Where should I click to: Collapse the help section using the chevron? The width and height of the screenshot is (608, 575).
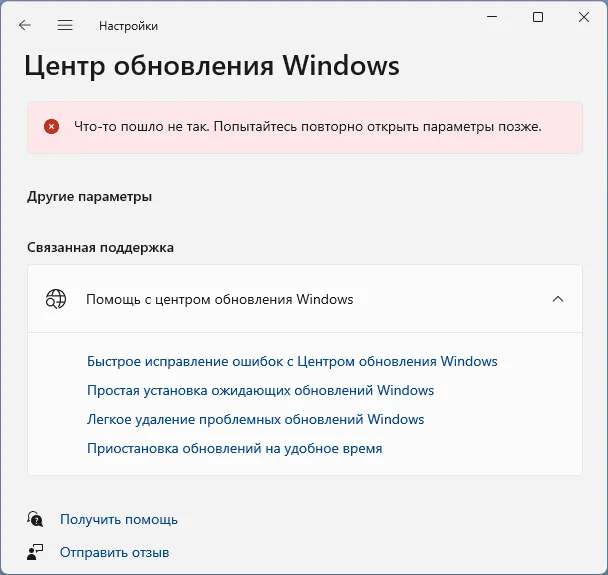[x=558, y=299]
